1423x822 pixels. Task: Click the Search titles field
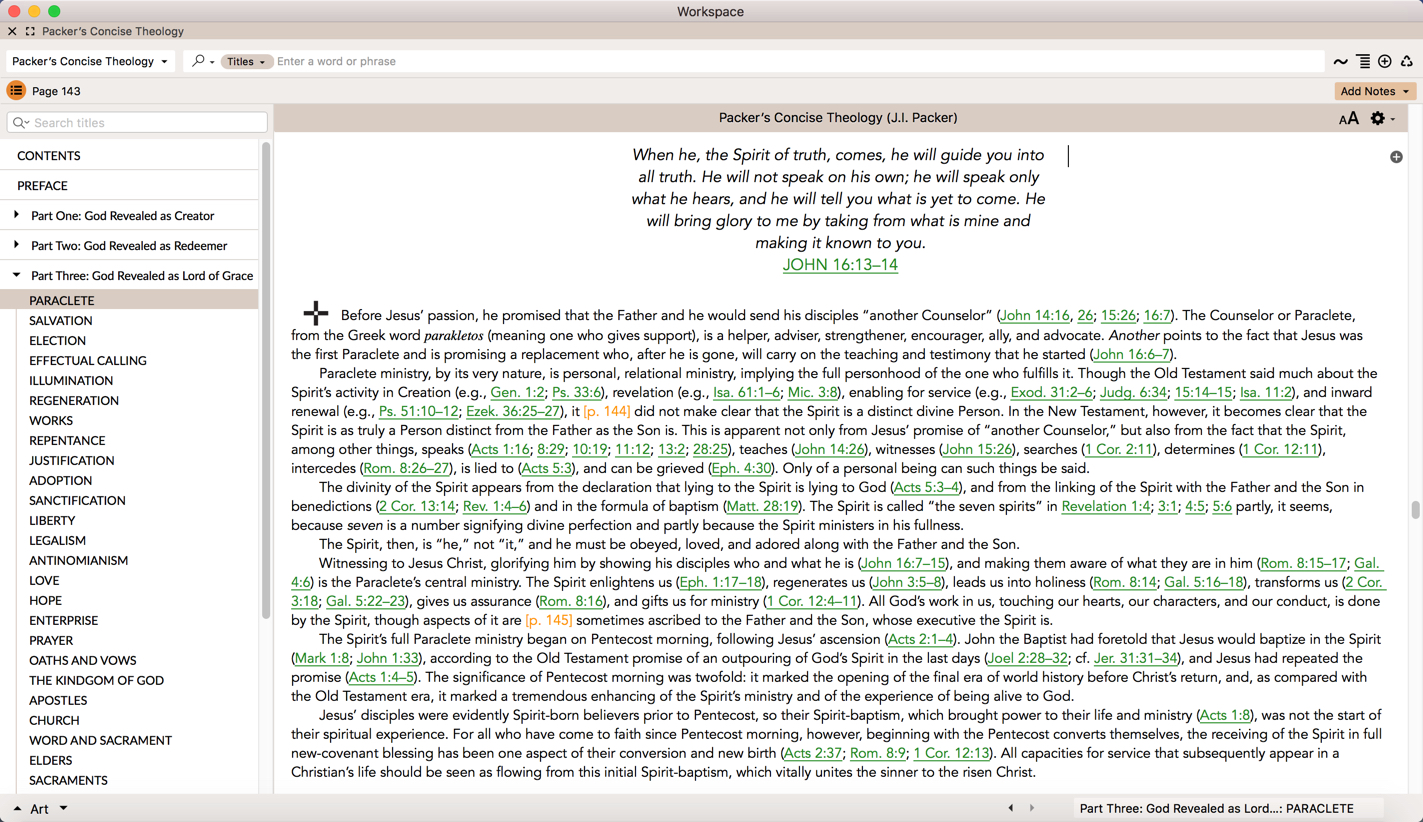(137, 123)
